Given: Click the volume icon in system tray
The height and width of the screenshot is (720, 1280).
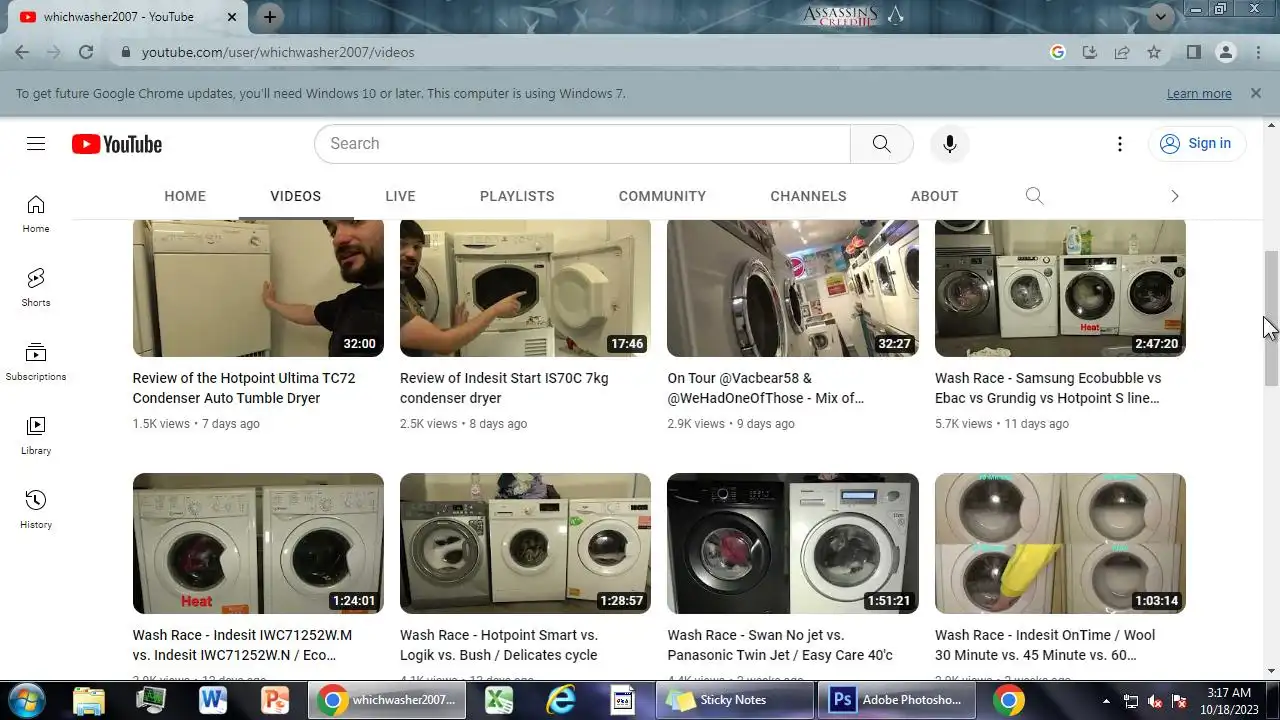Looking at the screenshot, I should (x=1155, y=701).
